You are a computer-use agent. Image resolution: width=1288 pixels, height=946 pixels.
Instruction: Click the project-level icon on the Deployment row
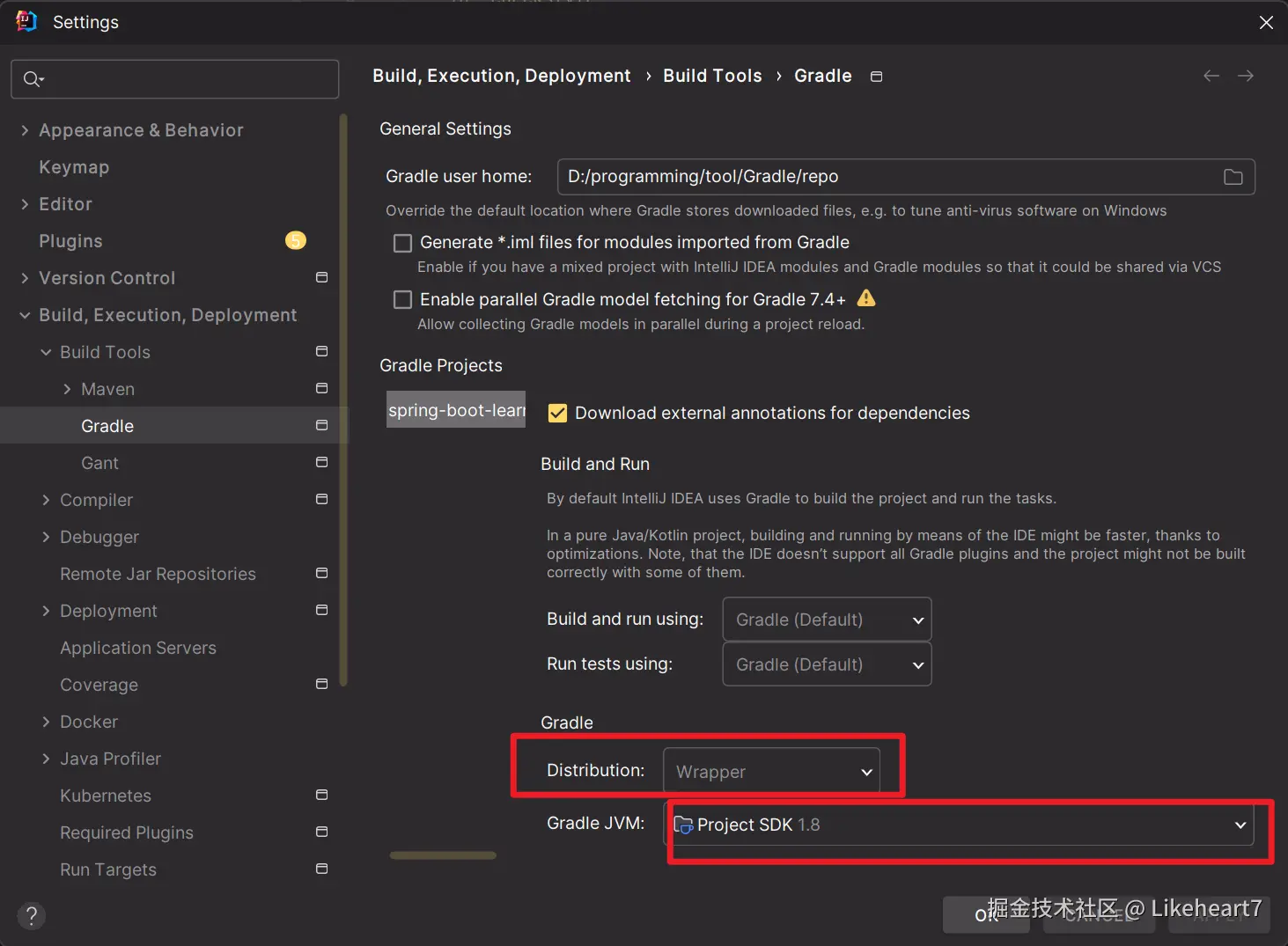pyautogui.click(x=321, y=610)
